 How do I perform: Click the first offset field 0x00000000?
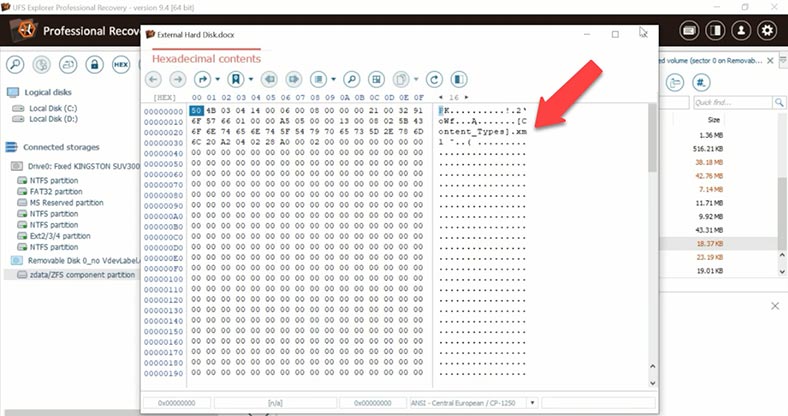pyautogui.click(x=177, y=403)
